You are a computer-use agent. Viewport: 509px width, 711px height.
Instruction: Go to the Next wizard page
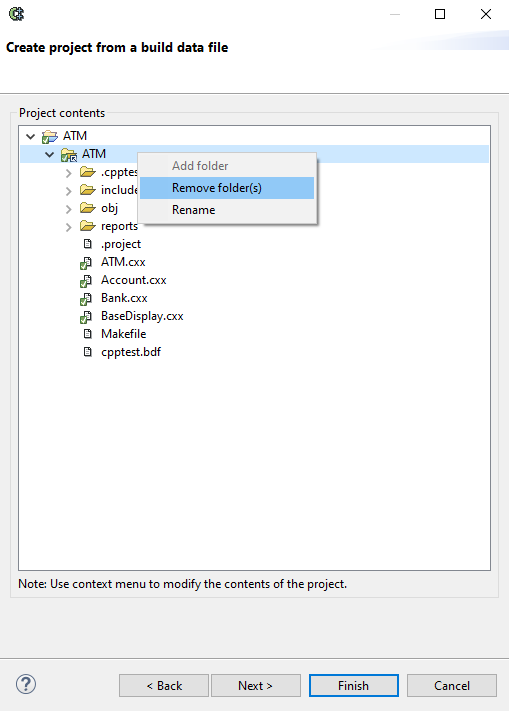pyautogui.click(x=256, y=685)
